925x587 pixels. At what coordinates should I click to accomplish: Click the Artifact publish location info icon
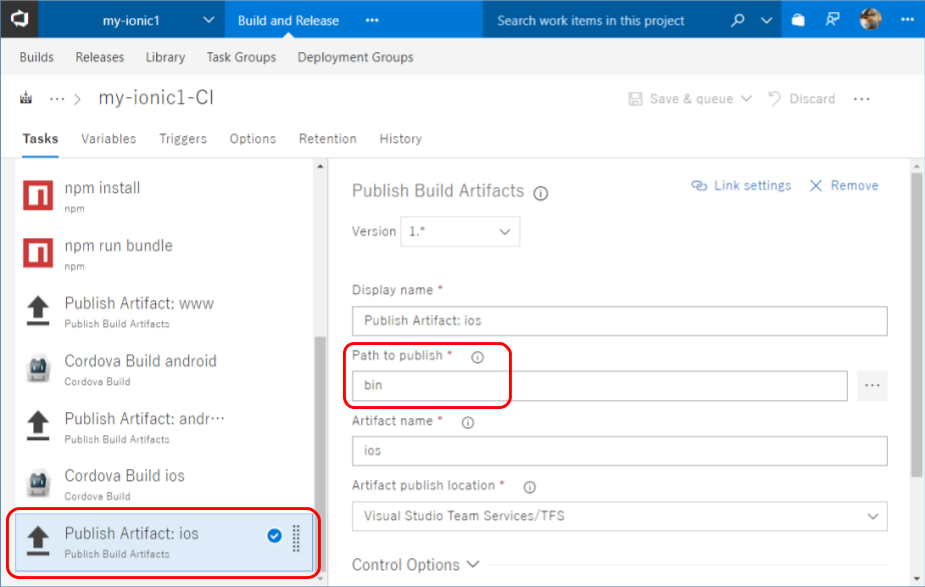[530, 487]
